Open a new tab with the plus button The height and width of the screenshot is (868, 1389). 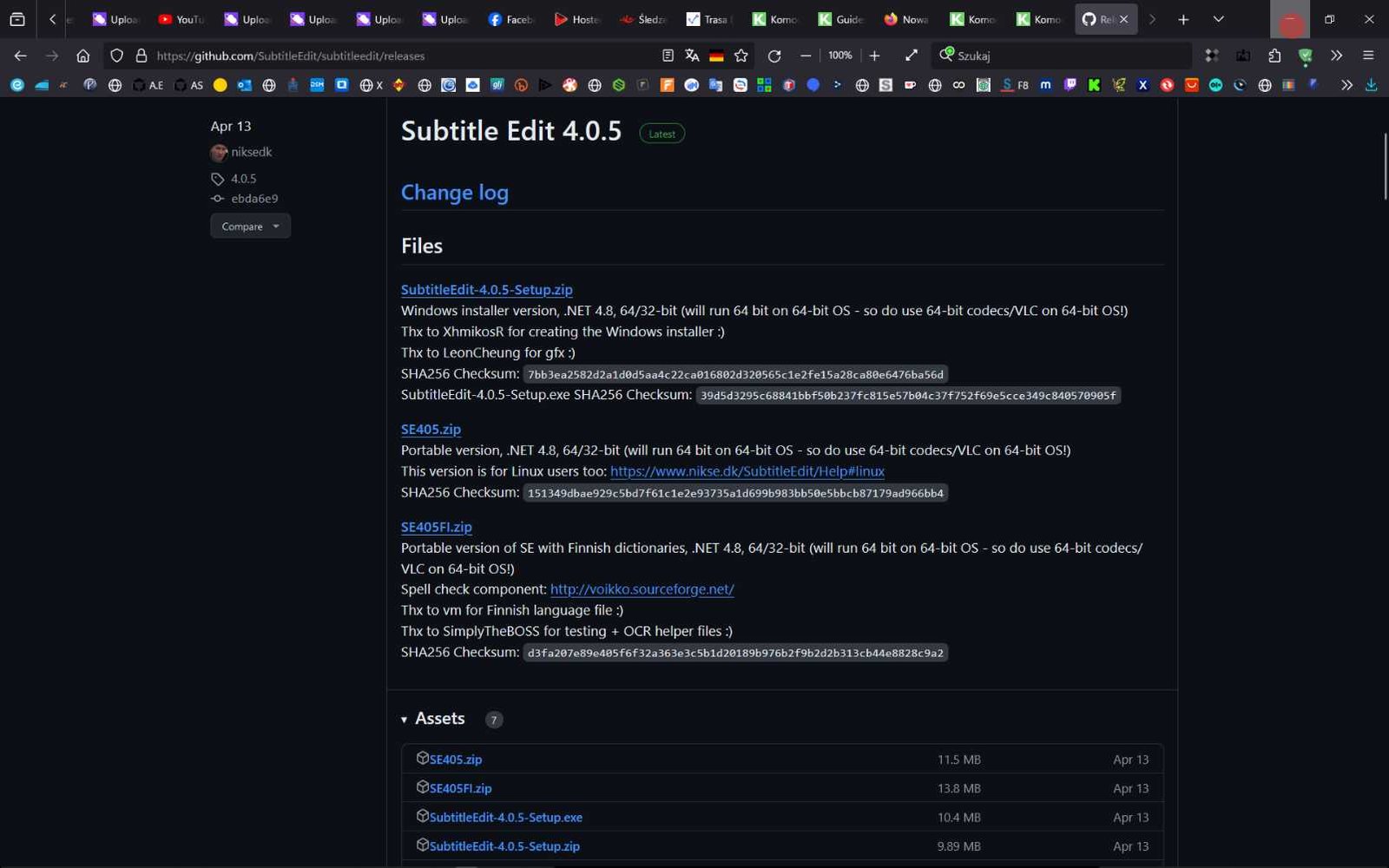1182,19
